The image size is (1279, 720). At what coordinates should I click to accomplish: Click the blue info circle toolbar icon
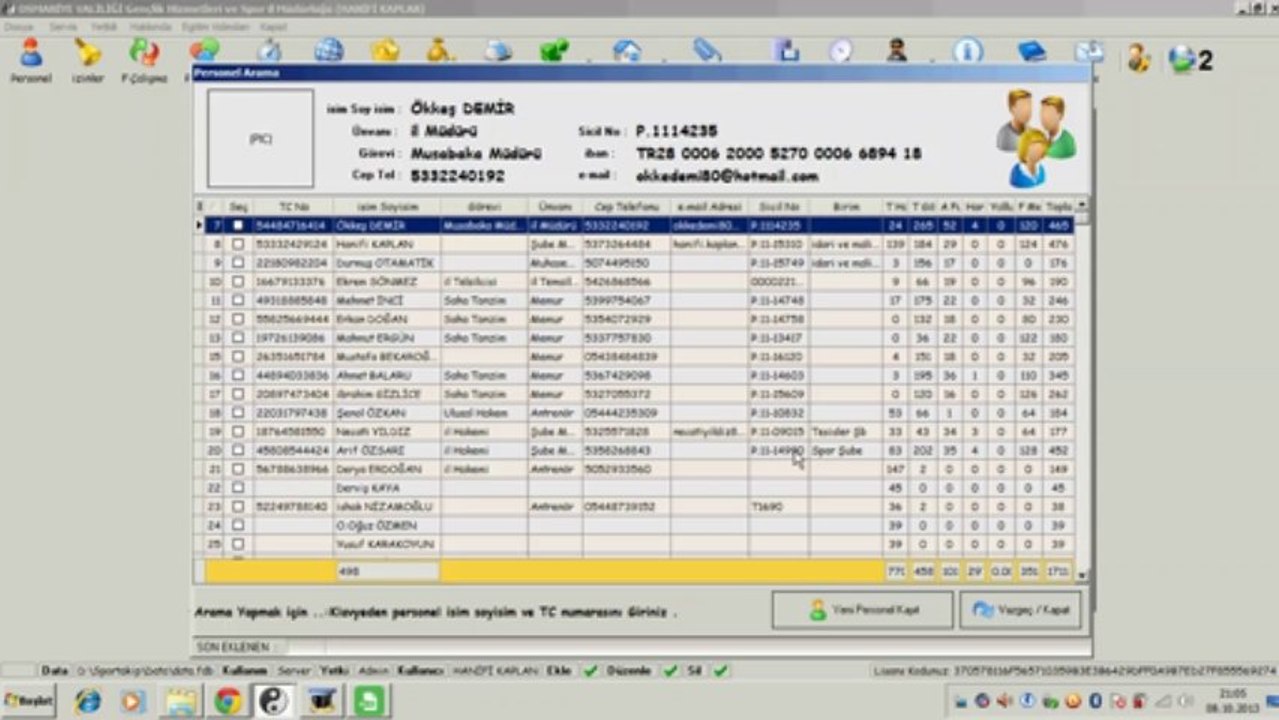(967, 50)
